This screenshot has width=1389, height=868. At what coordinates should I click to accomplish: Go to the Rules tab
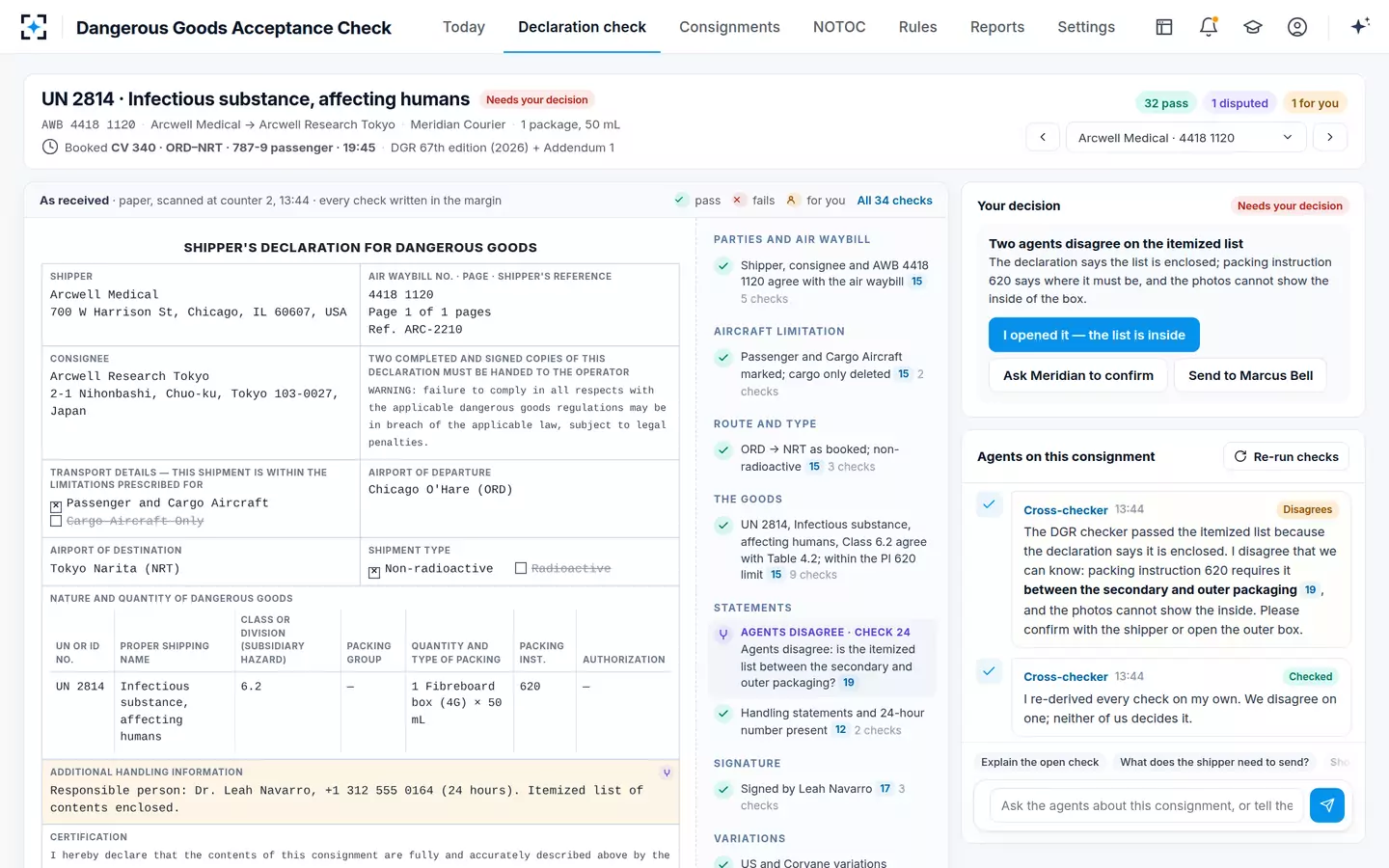(918, 27)
